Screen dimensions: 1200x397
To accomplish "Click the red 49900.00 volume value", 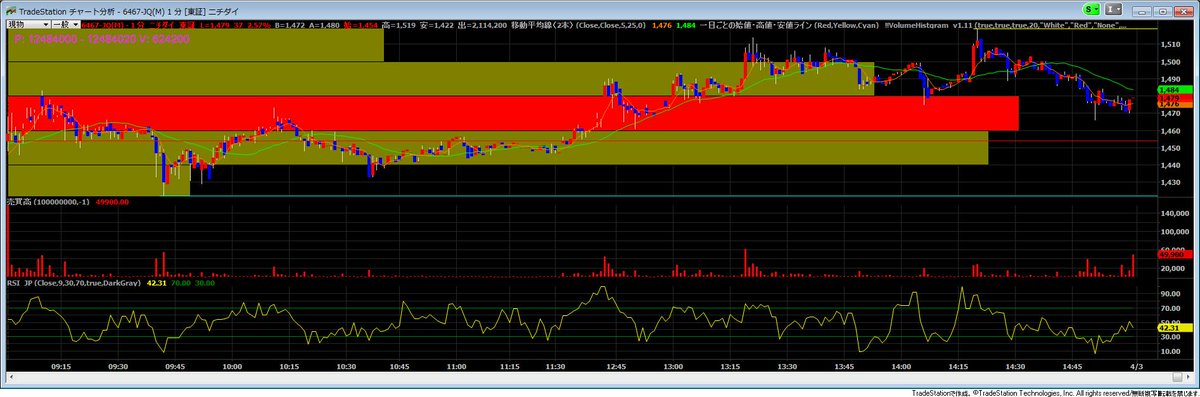I will pos(112,202).
